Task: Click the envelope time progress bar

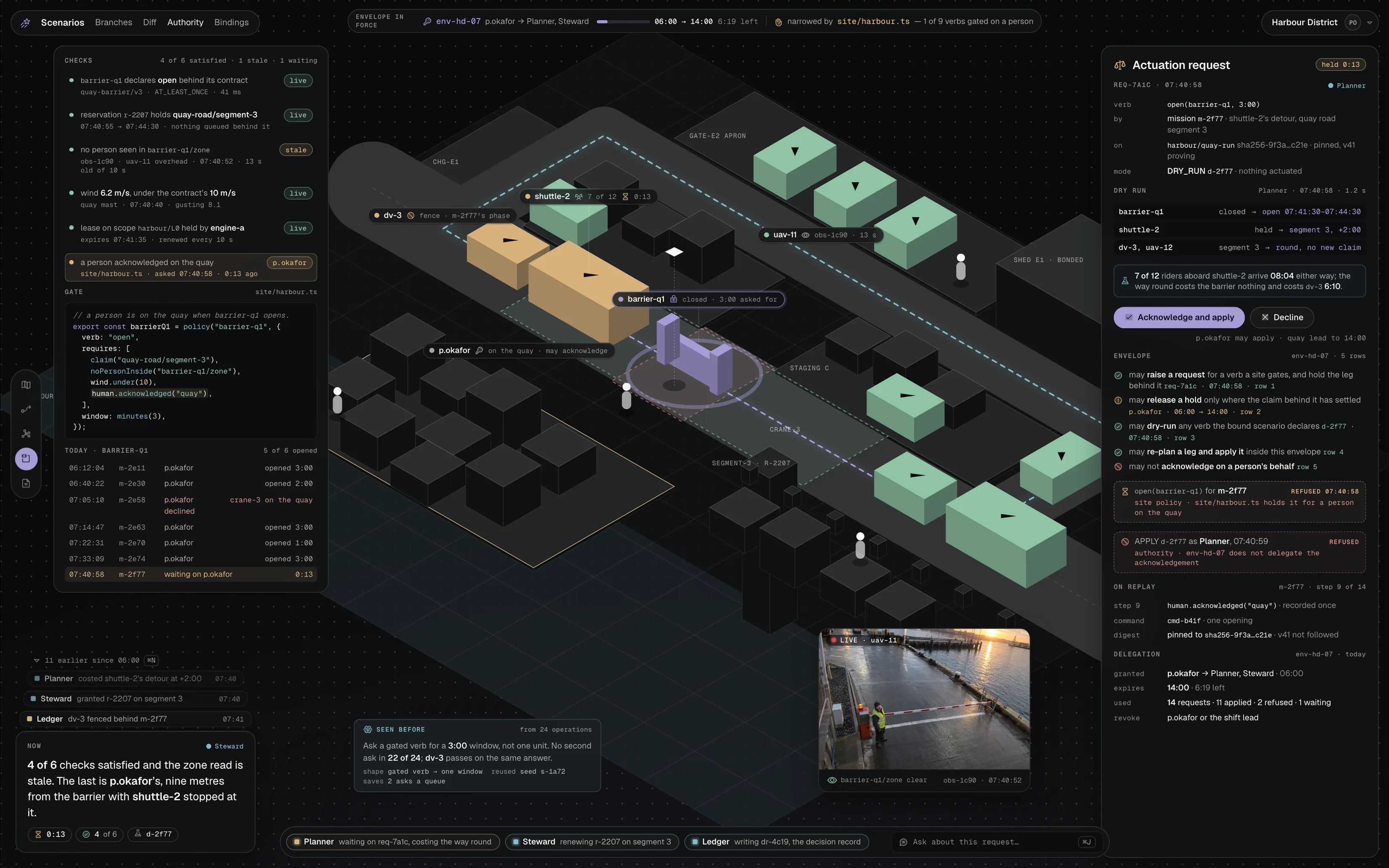Action: click(623, 22)
